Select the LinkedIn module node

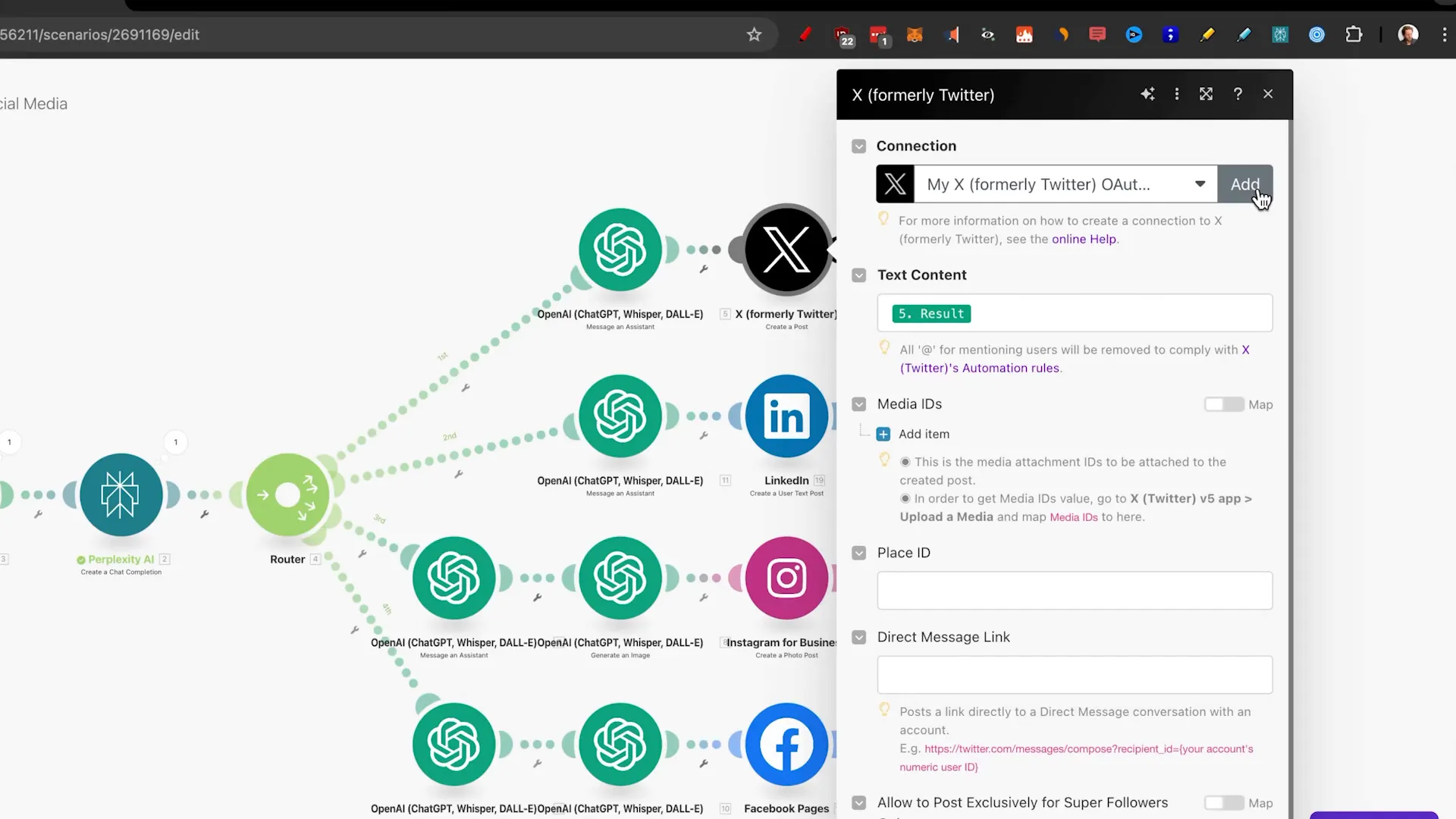786,416
